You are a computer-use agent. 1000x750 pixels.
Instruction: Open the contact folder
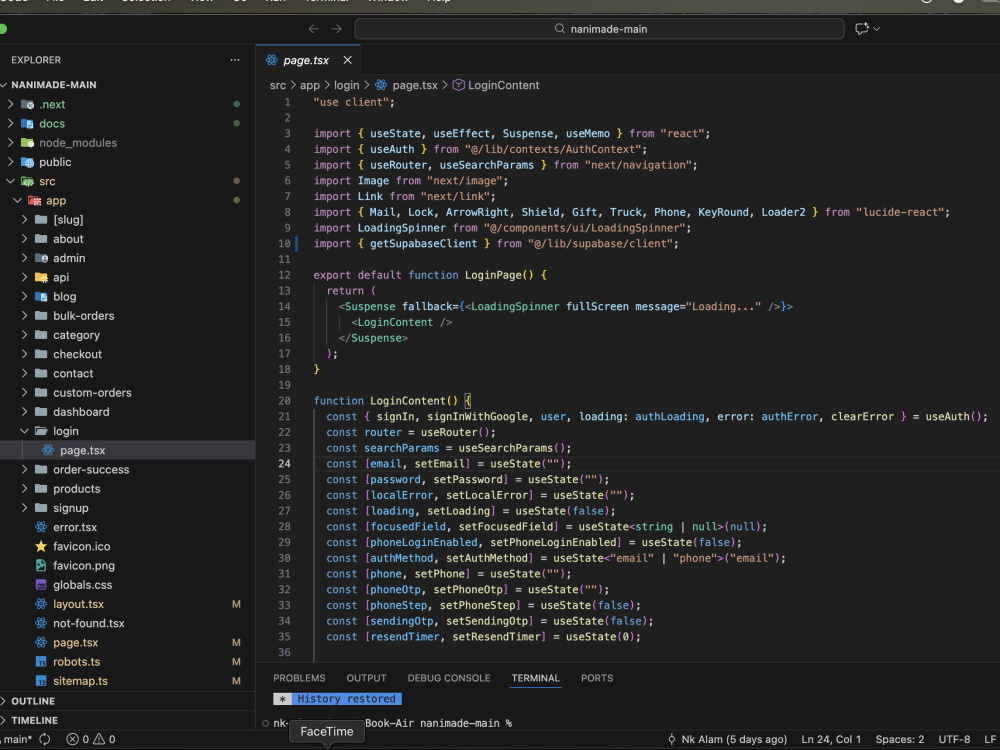(73, 374)
